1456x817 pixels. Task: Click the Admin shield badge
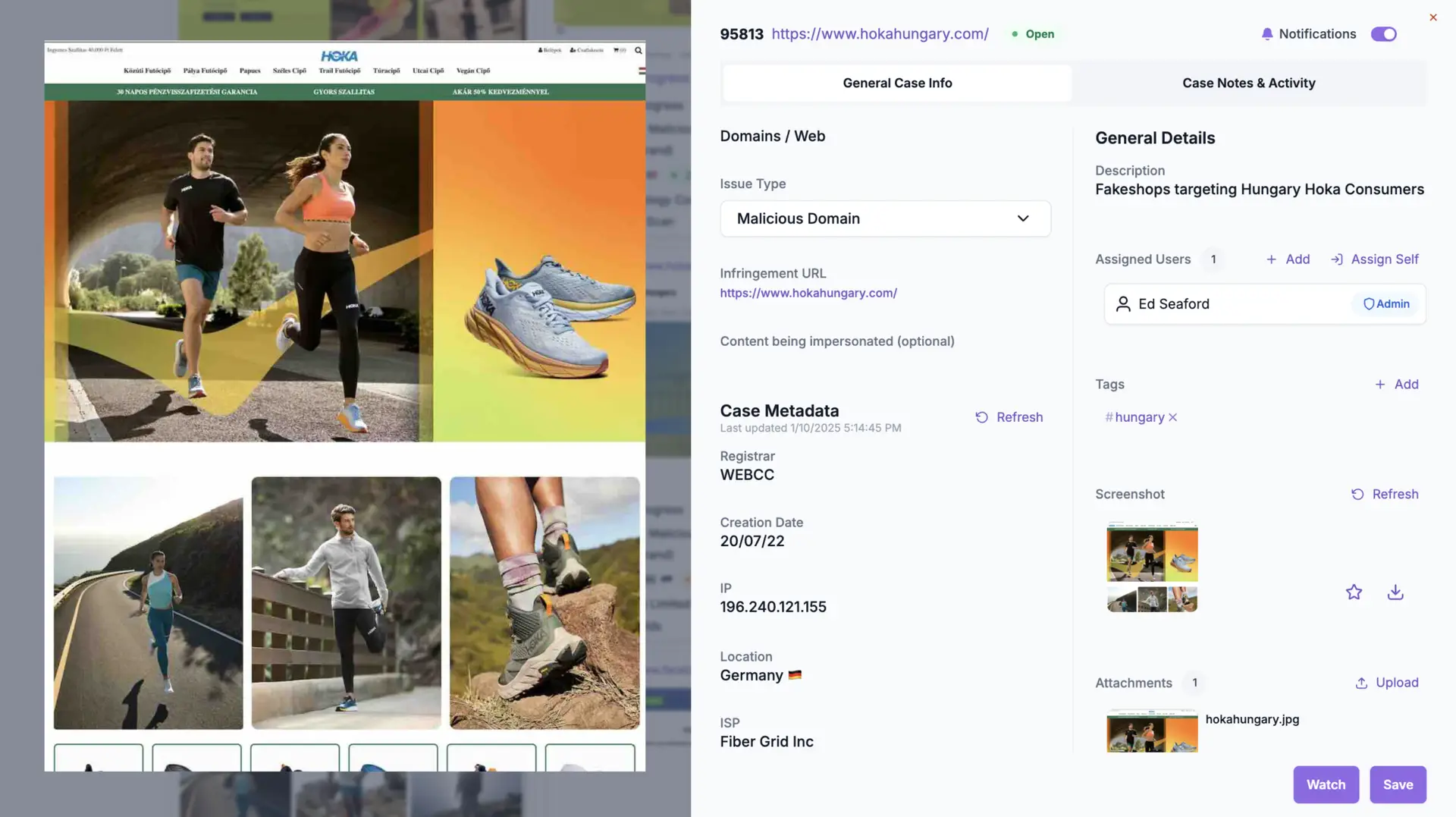[1385, 304]
